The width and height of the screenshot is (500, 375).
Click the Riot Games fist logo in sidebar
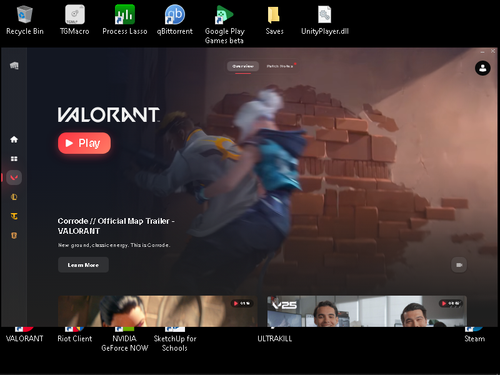tap(14, 65)
